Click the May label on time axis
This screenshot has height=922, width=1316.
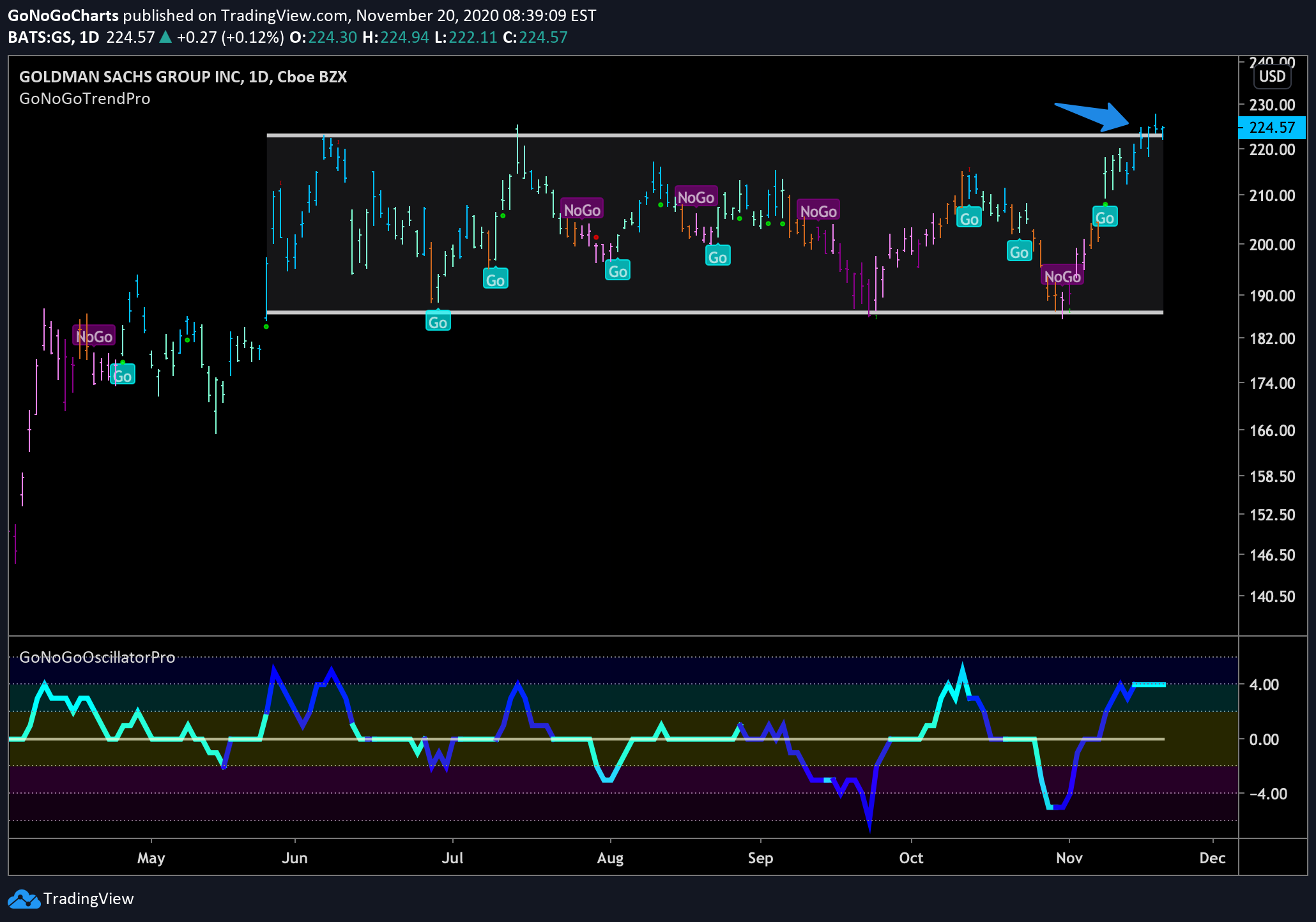(151, 858)
